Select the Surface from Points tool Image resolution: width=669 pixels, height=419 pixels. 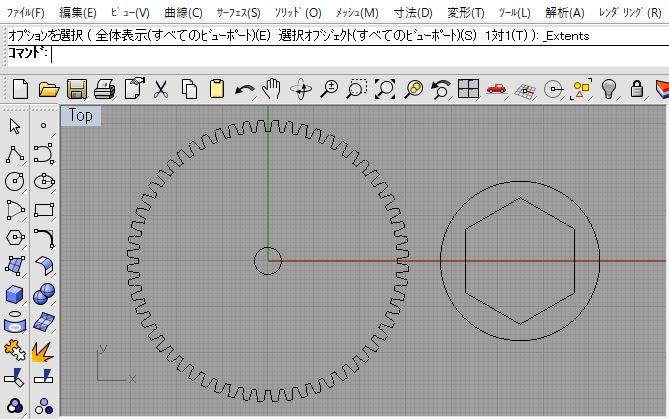pos(15,266)
